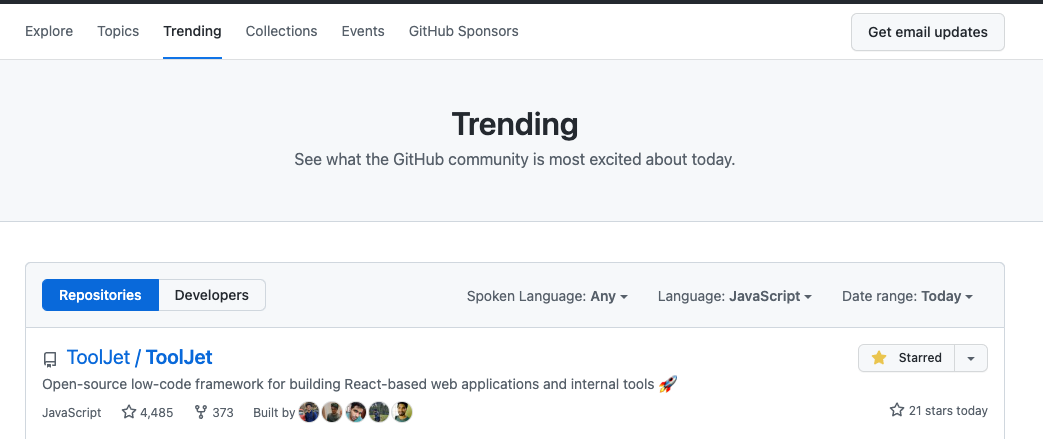Viewport: 1043px width, 439px height.
Task: Click the star count icon showing 4,485
Action: [x=129, y=412]
